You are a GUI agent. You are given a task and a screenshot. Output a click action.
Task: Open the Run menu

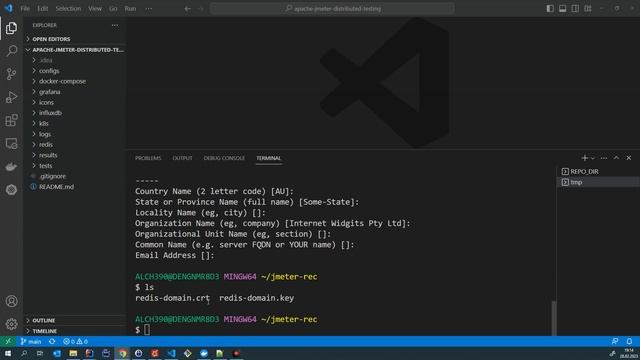coord(130,9)
